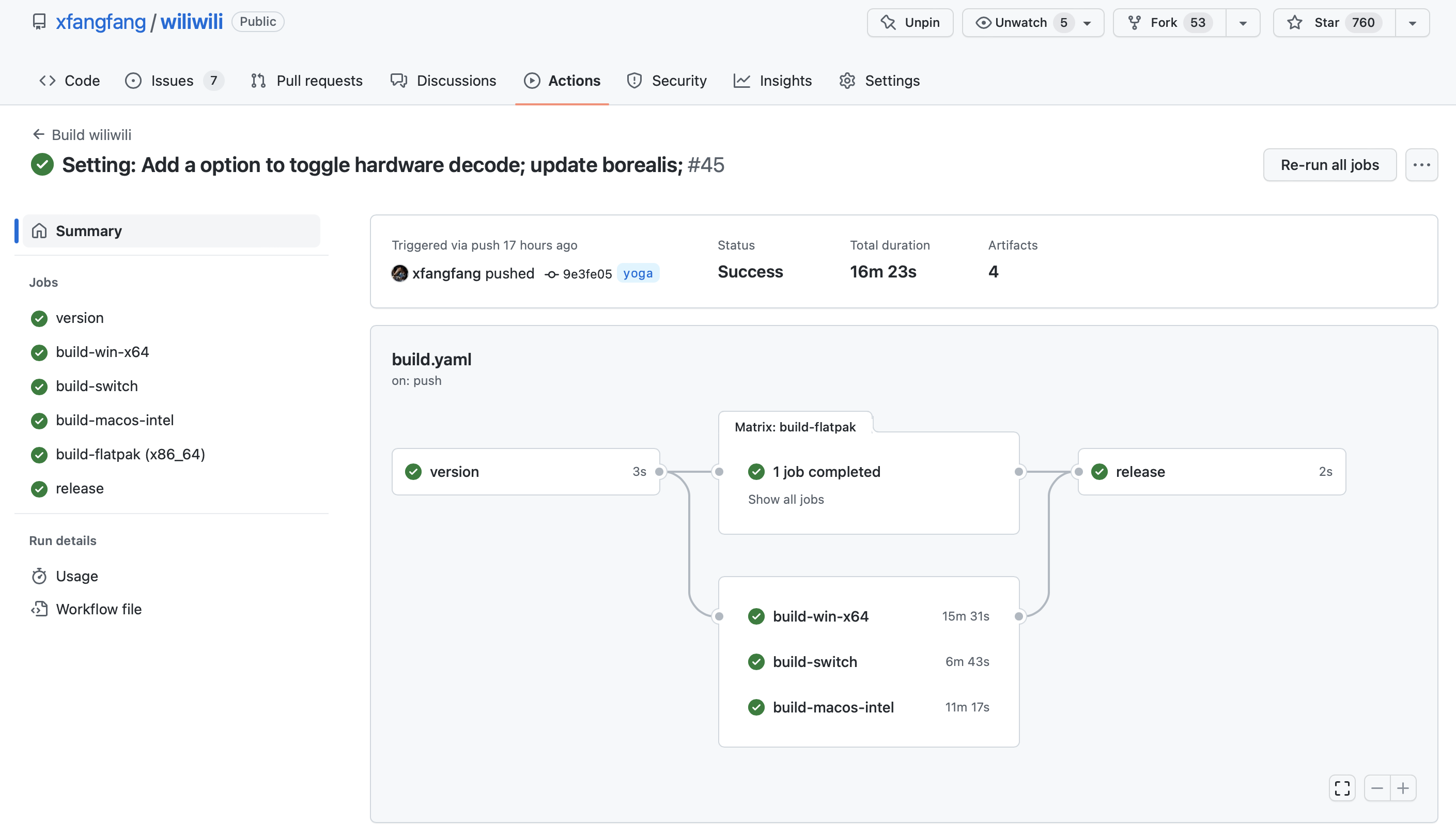Viewport: 1456px width, 837px height.
Task: Click the build.yaml heading
Action: [431, 359]
